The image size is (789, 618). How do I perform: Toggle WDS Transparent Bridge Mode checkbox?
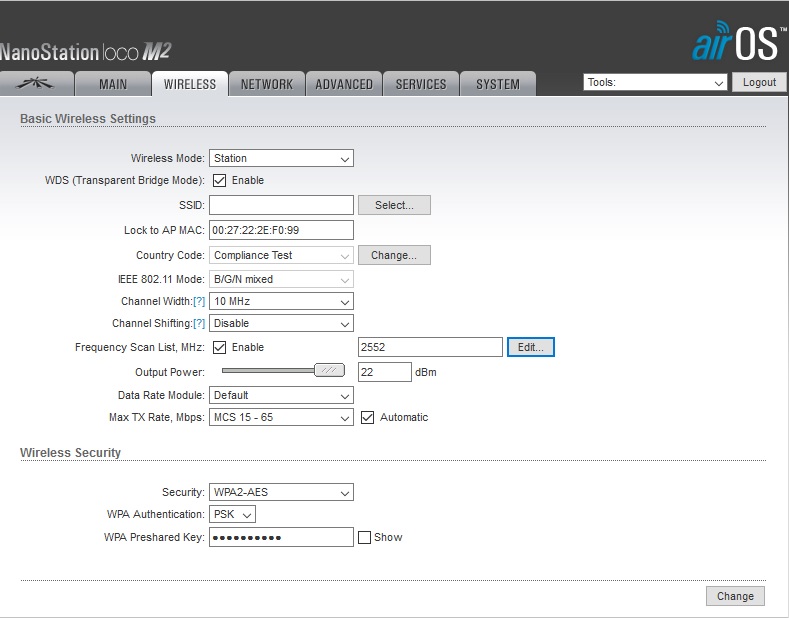pyautogui.click(x=220, y=180)
